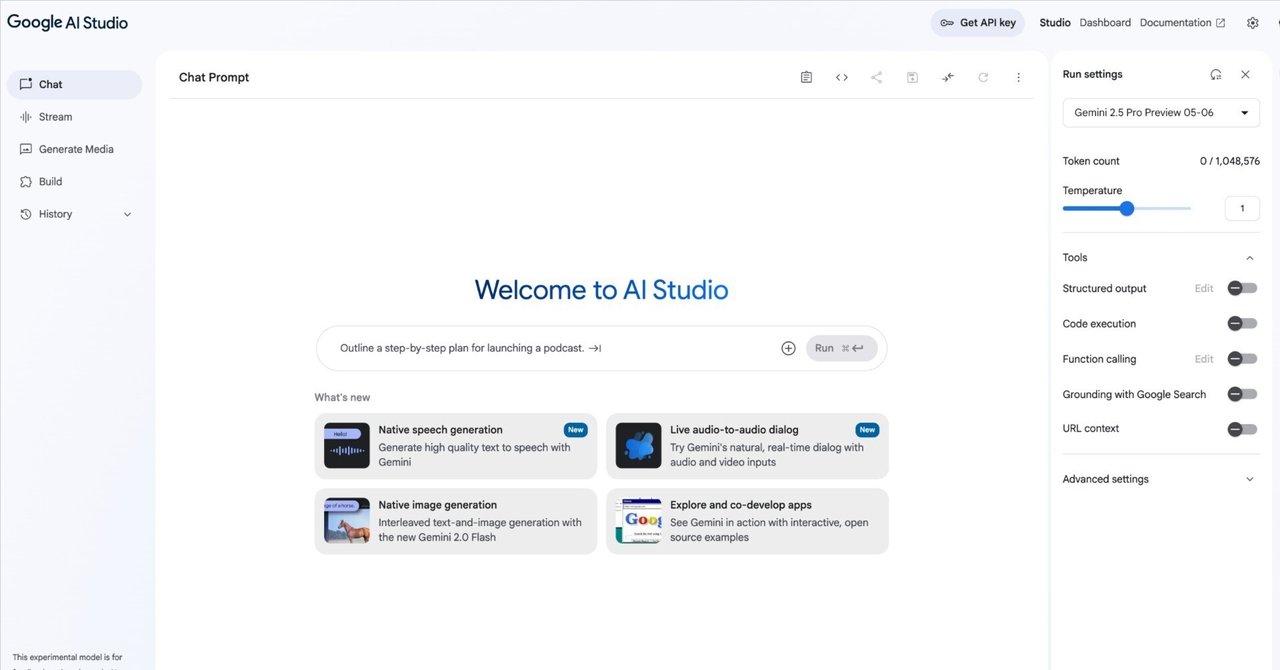Click the reset run settings icon
The height and width of the screenshot is (670, 1280).
(x=1216, y=74)
